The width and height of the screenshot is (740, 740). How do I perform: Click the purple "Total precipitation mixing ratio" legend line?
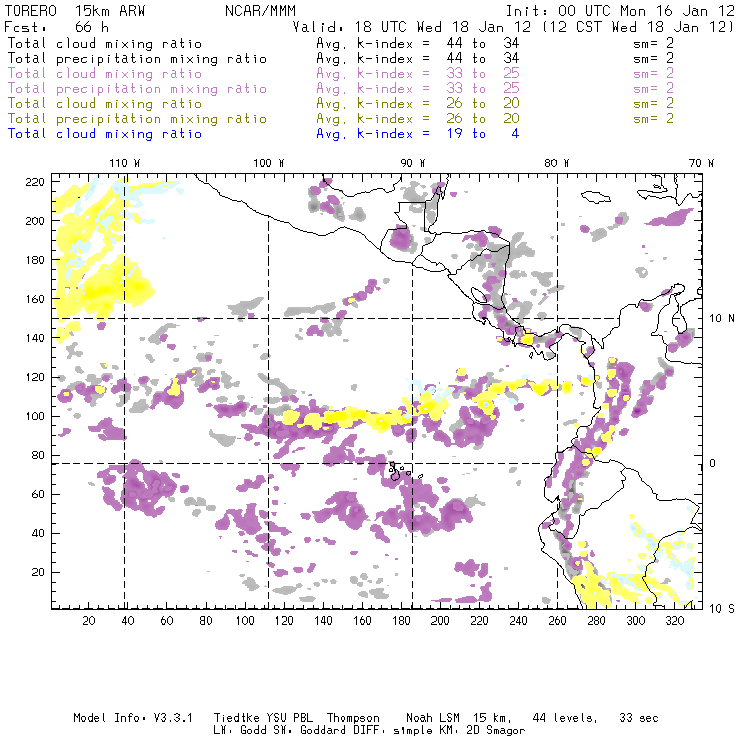coord(137,89)
